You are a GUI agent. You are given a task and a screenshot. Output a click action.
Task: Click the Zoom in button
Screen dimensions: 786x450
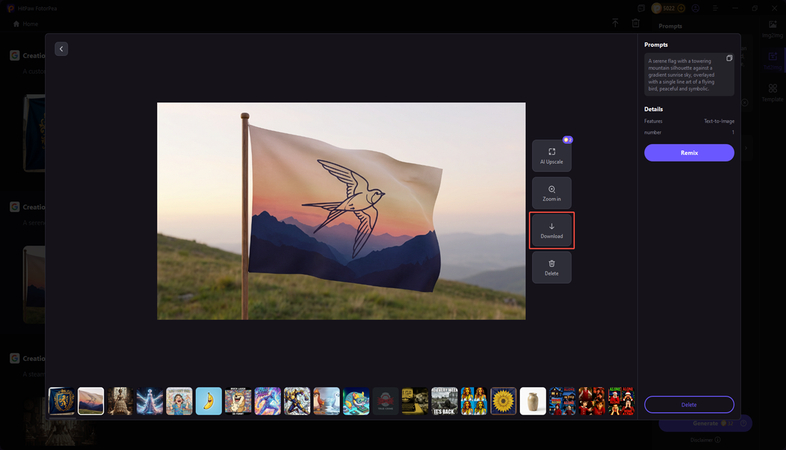[551, 193]
